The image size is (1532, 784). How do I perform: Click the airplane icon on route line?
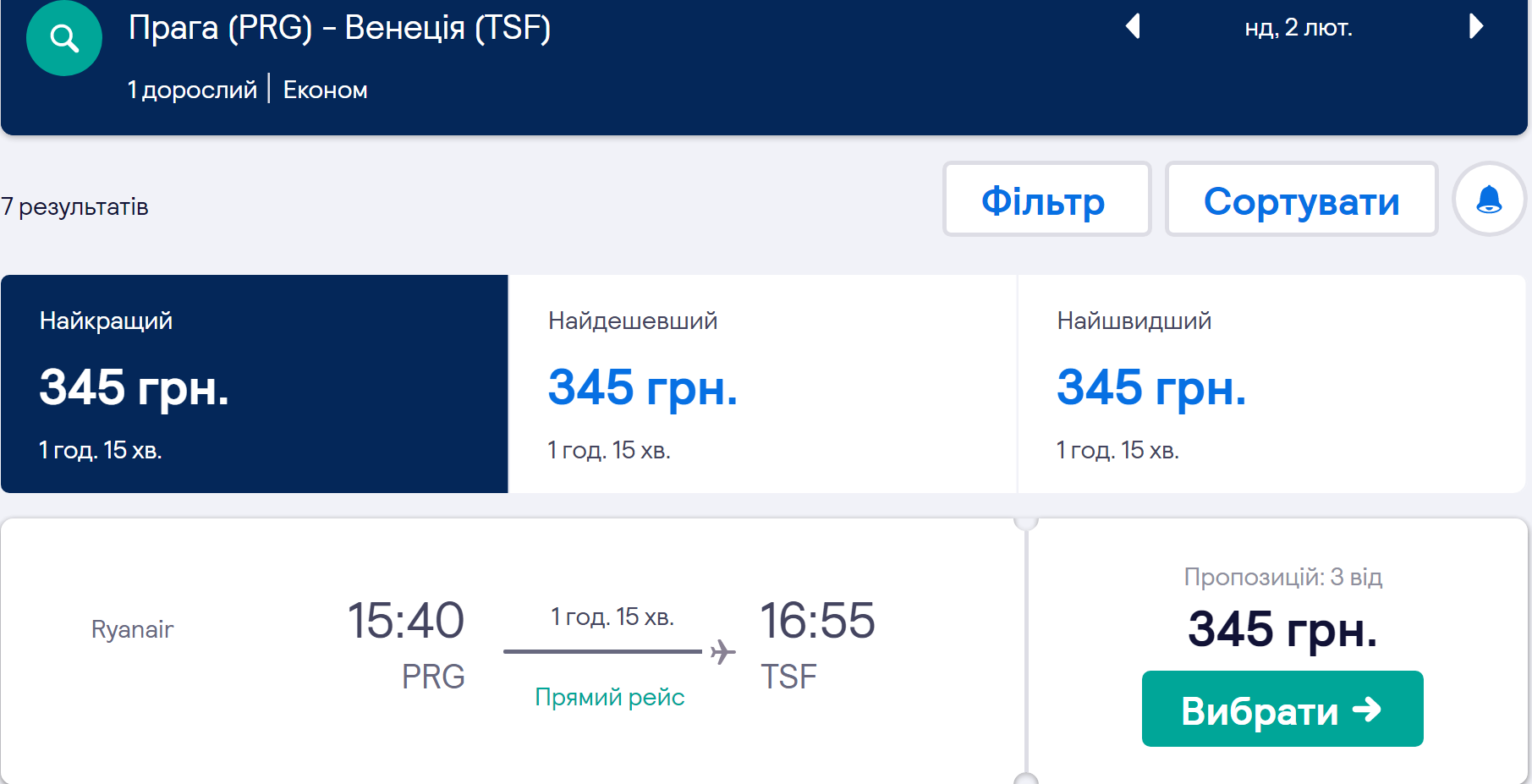(722, 652)
